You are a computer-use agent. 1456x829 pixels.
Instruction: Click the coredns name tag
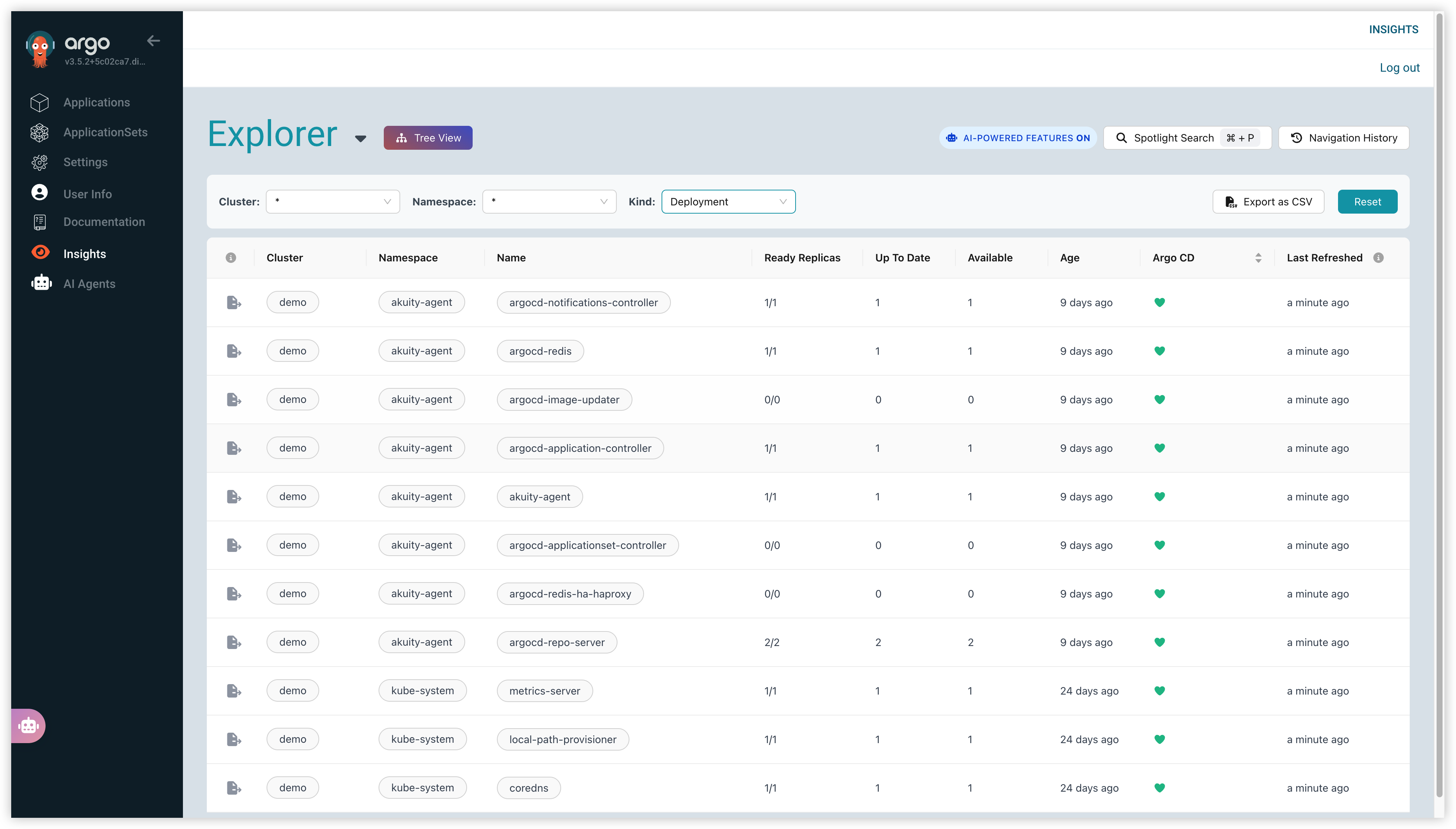[529, 788]
